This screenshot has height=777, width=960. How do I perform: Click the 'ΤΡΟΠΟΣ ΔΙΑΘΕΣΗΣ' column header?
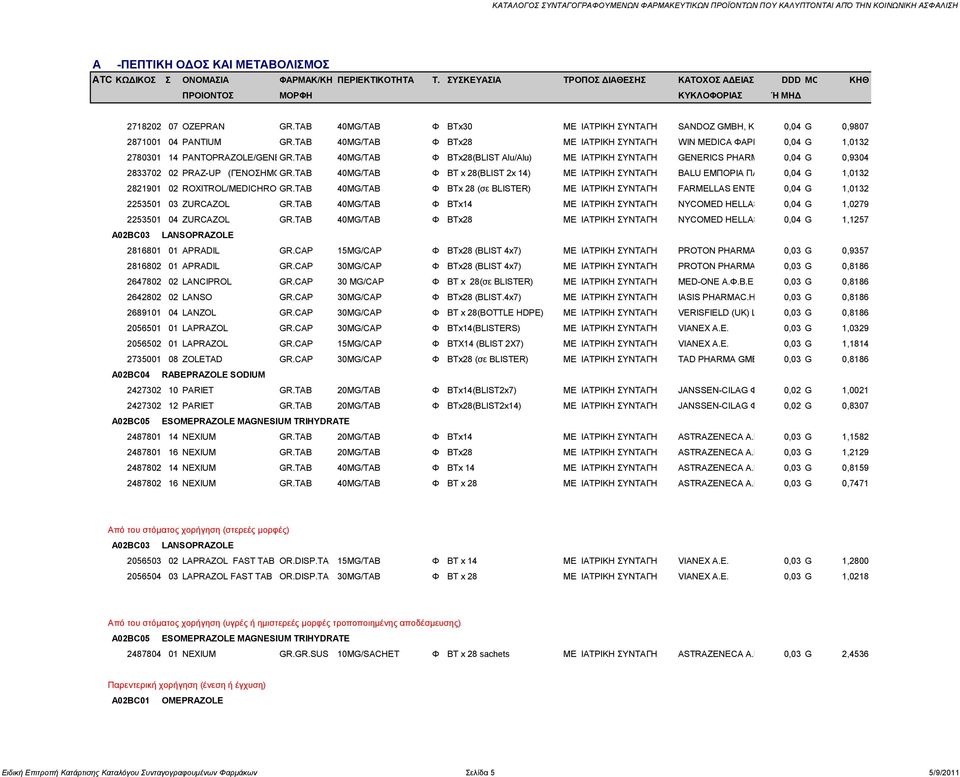click(x=604, y=80)
